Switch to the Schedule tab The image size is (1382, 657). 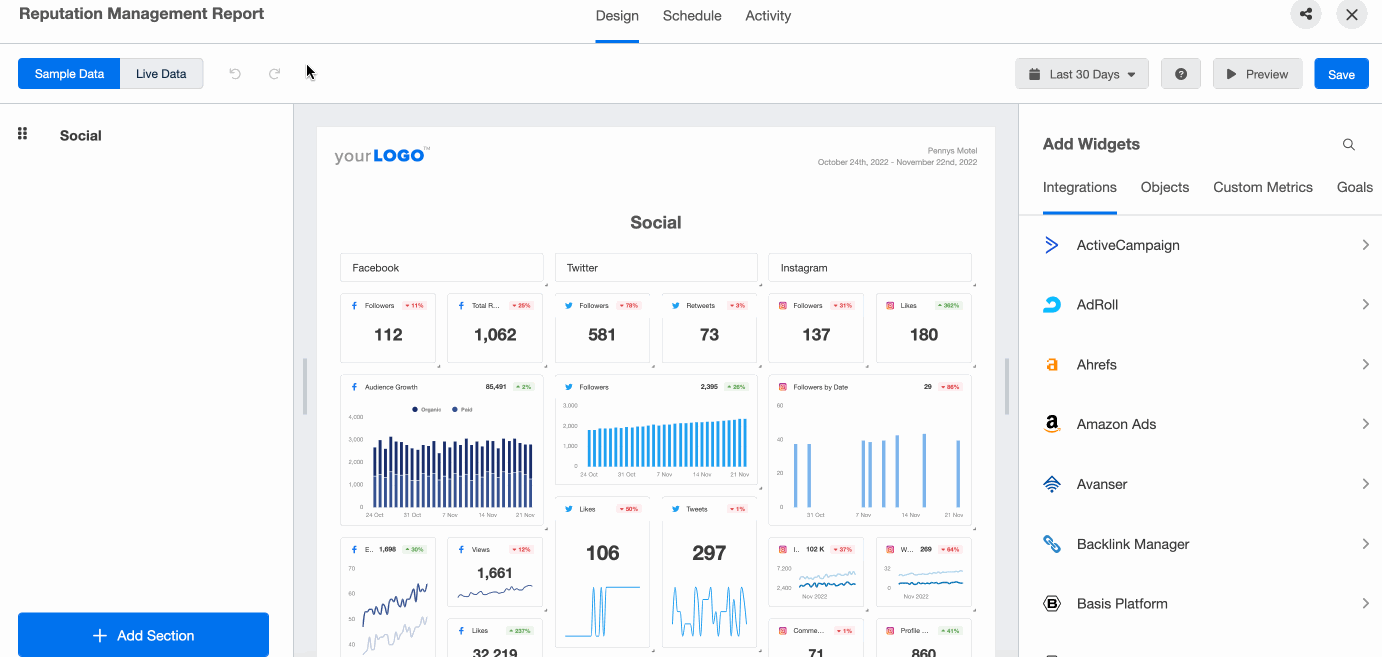[691, 16]
